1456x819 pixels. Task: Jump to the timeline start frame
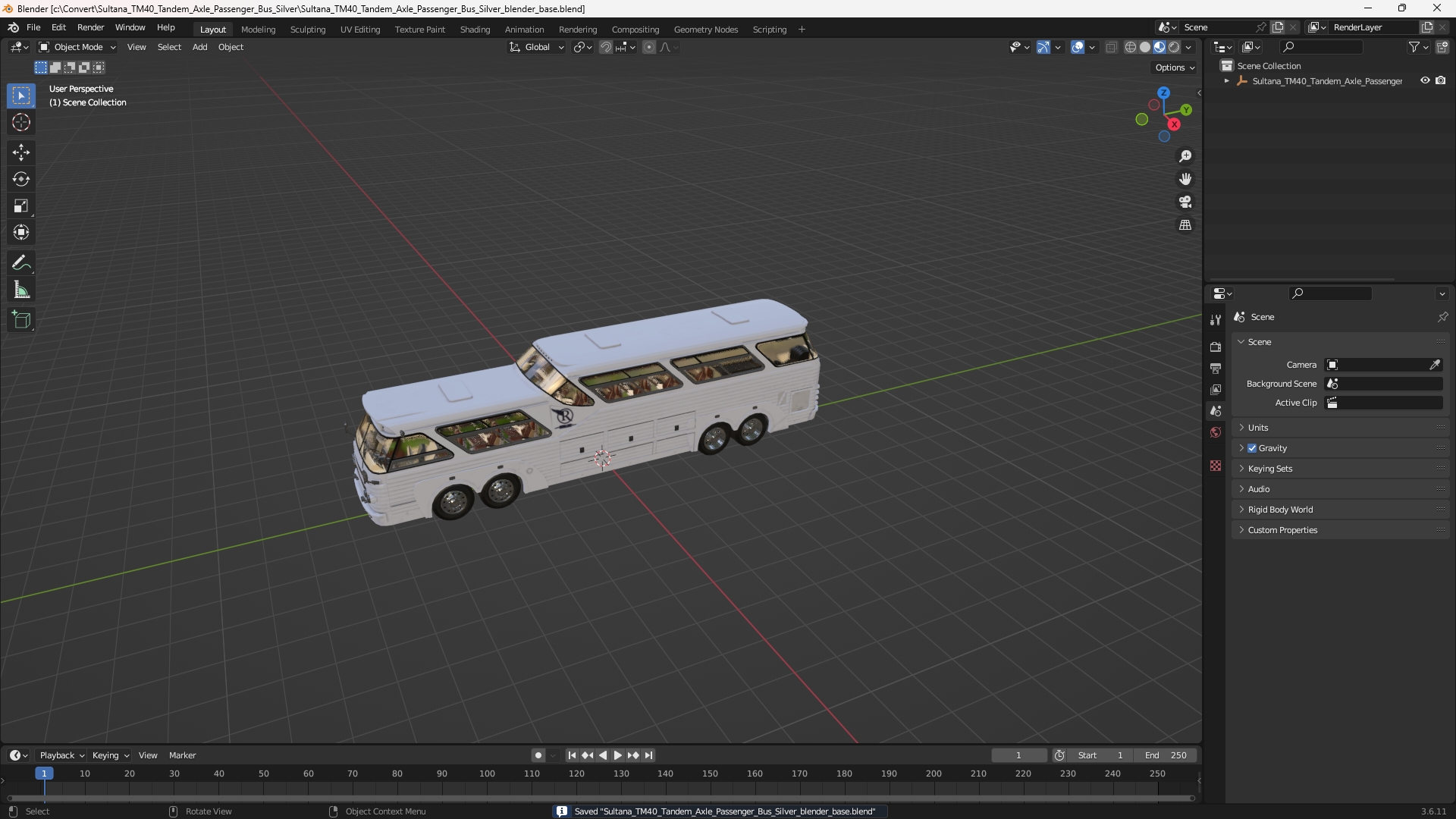[572, 755]
